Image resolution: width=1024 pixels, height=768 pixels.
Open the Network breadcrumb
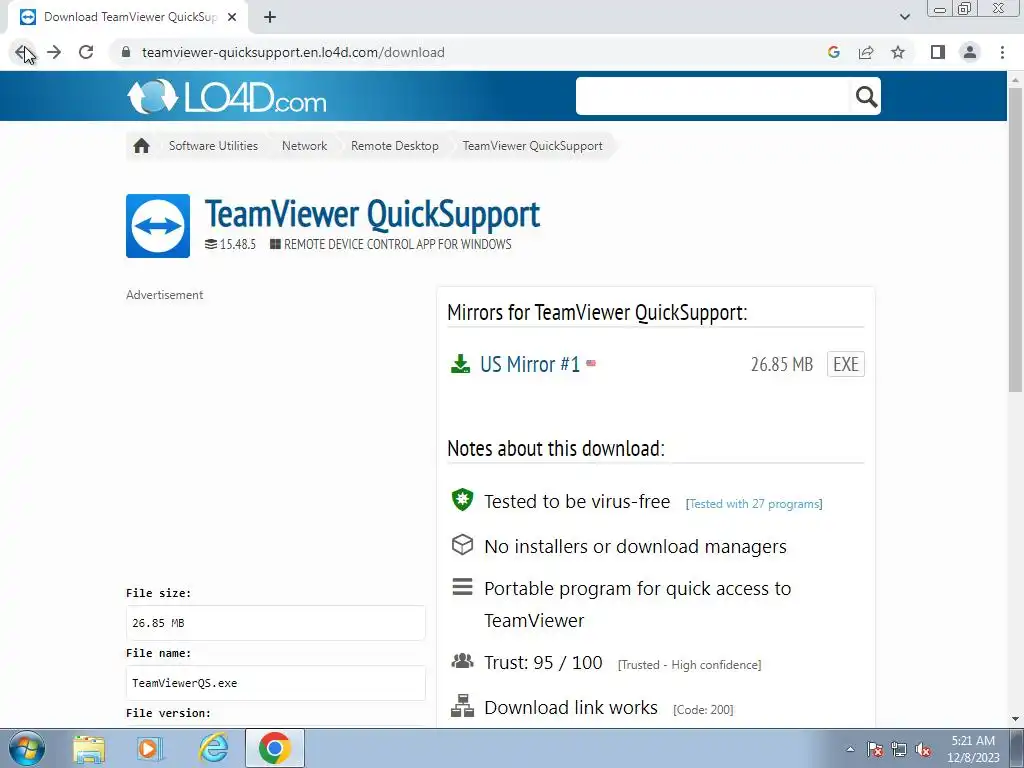coord(304,146)
